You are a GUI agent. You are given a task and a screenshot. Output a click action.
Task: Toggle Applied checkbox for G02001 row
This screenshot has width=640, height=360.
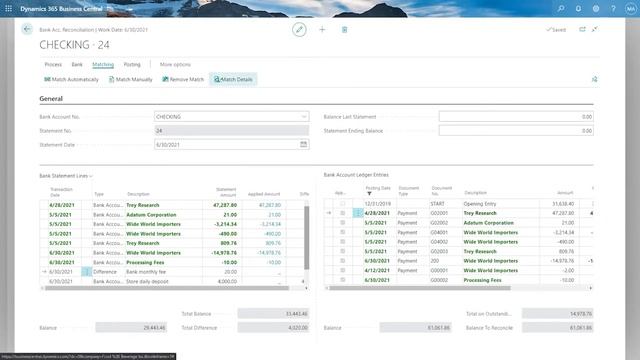[x=342, y=213]
